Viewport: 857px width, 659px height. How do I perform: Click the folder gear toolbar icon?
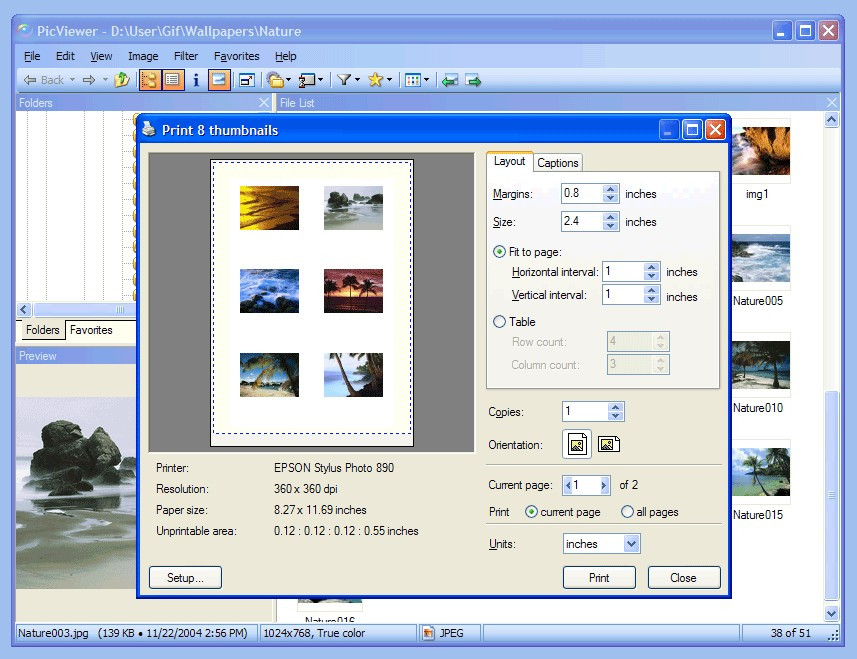[x=276, y=80]
